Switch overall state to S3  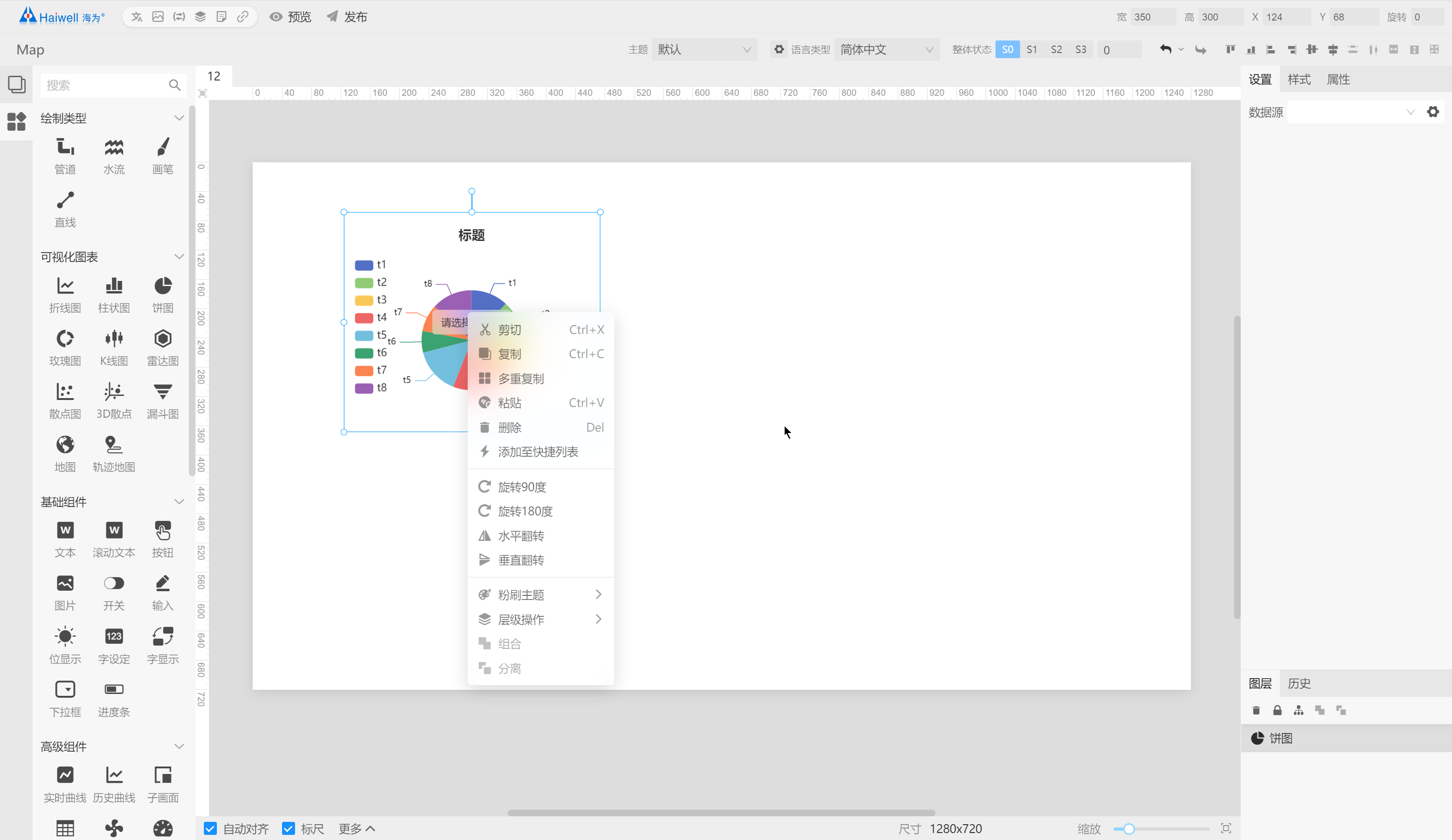point(1080,49)
